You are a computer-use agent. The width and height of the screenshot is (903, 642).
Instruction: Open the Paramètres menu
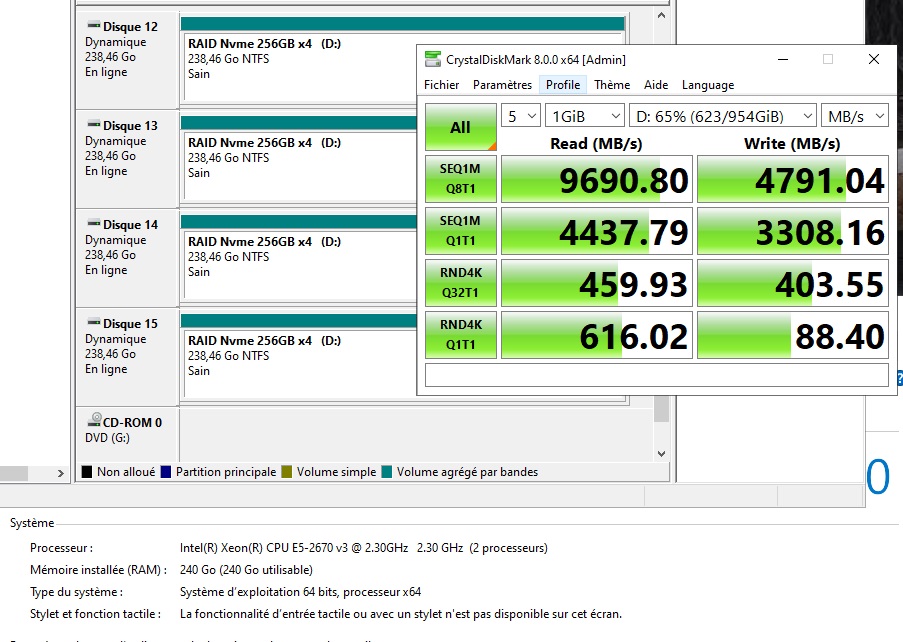click(502, 85)
